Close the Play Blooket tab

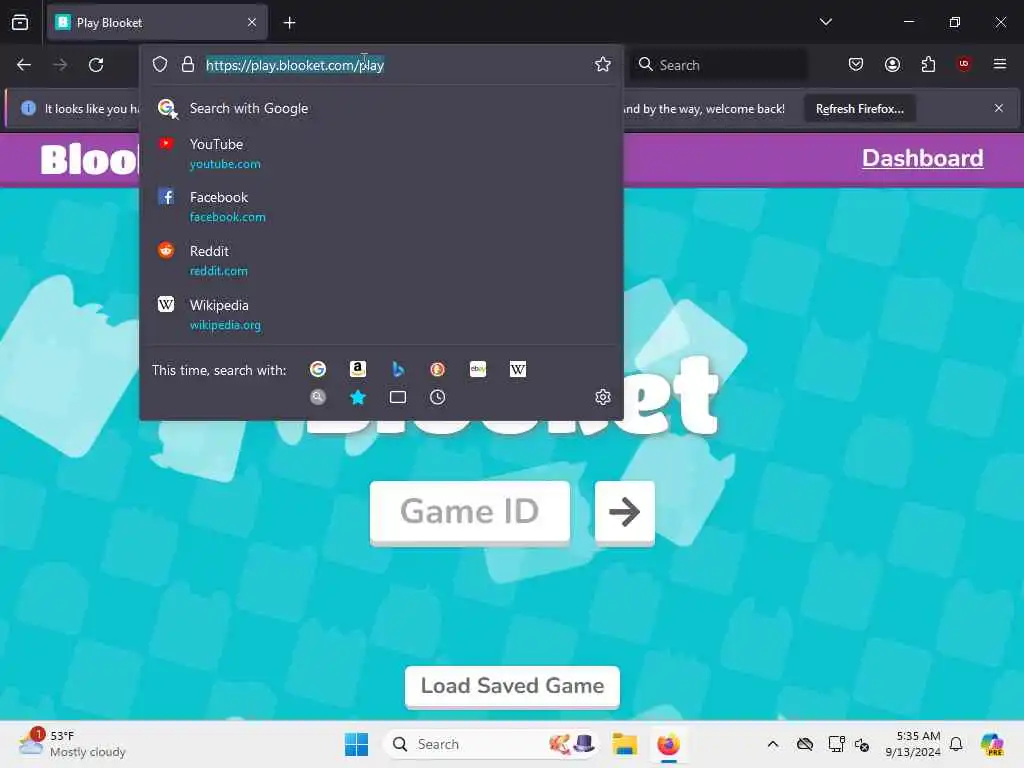coord(252,23)
